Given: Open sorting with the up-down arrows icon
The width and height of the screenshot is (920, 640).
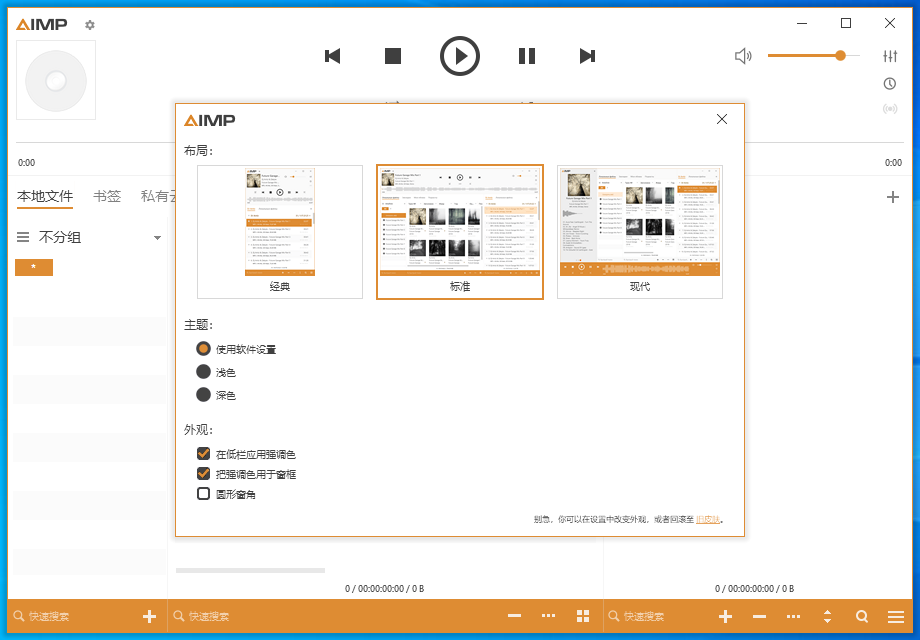Looking at the screenshot, I should 827,617.
